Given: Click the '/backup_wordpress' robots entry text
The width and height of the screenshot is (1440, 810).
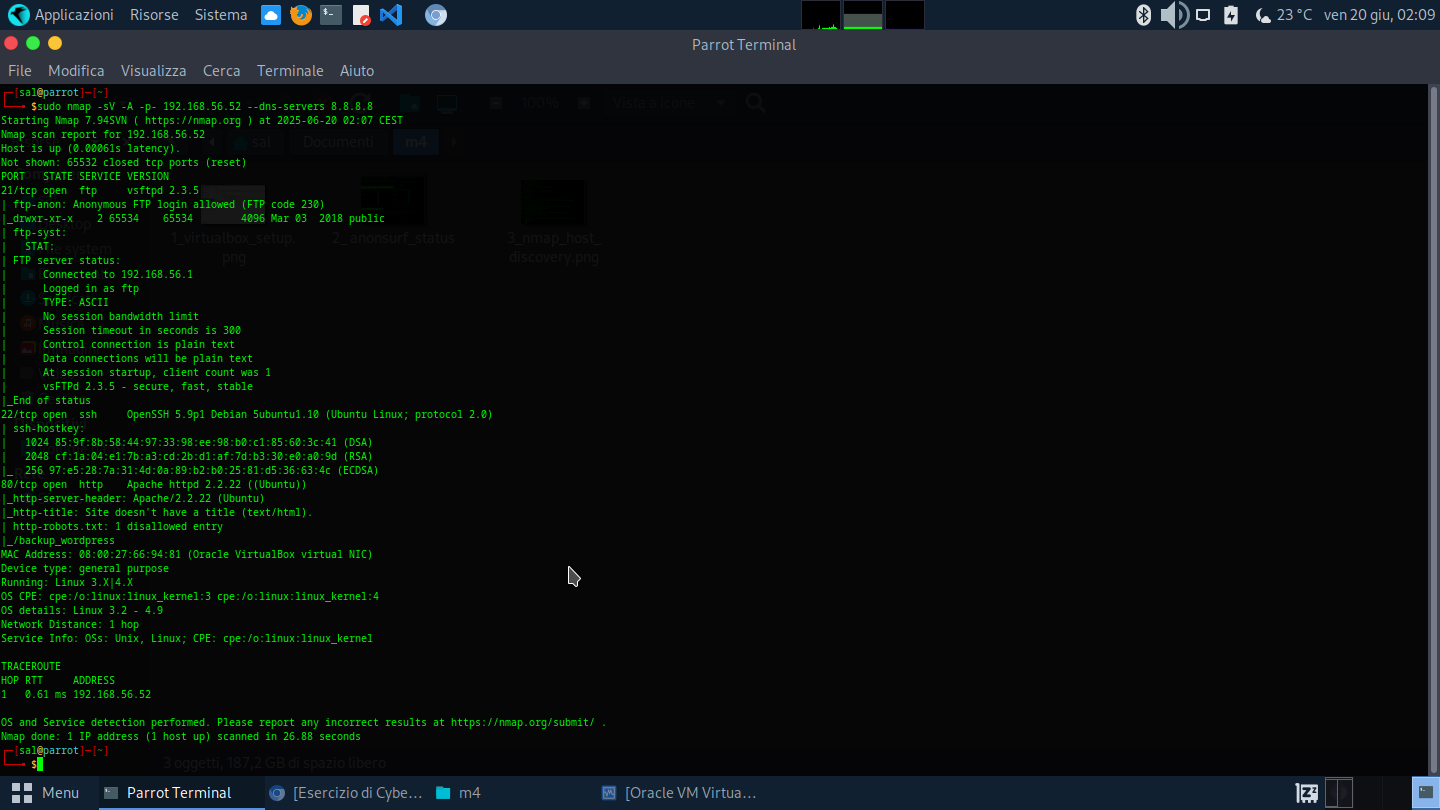Looking at the screenshot, I should tap(64, 540).
